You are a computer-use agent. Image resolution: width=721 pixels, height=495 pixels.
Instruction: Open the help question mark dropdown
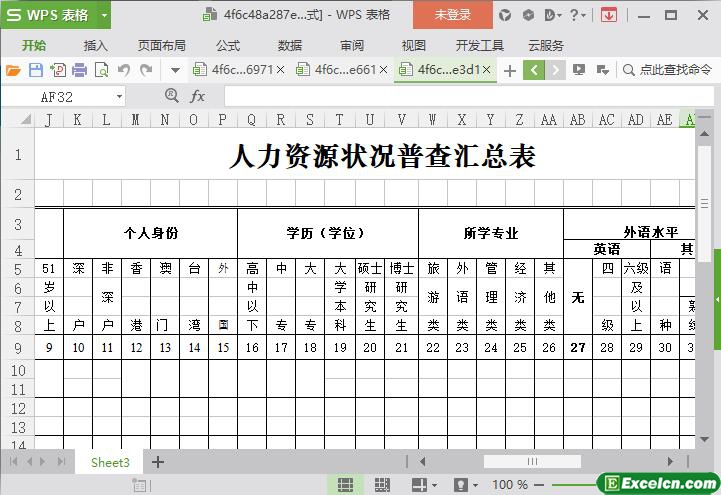(578, 15)
